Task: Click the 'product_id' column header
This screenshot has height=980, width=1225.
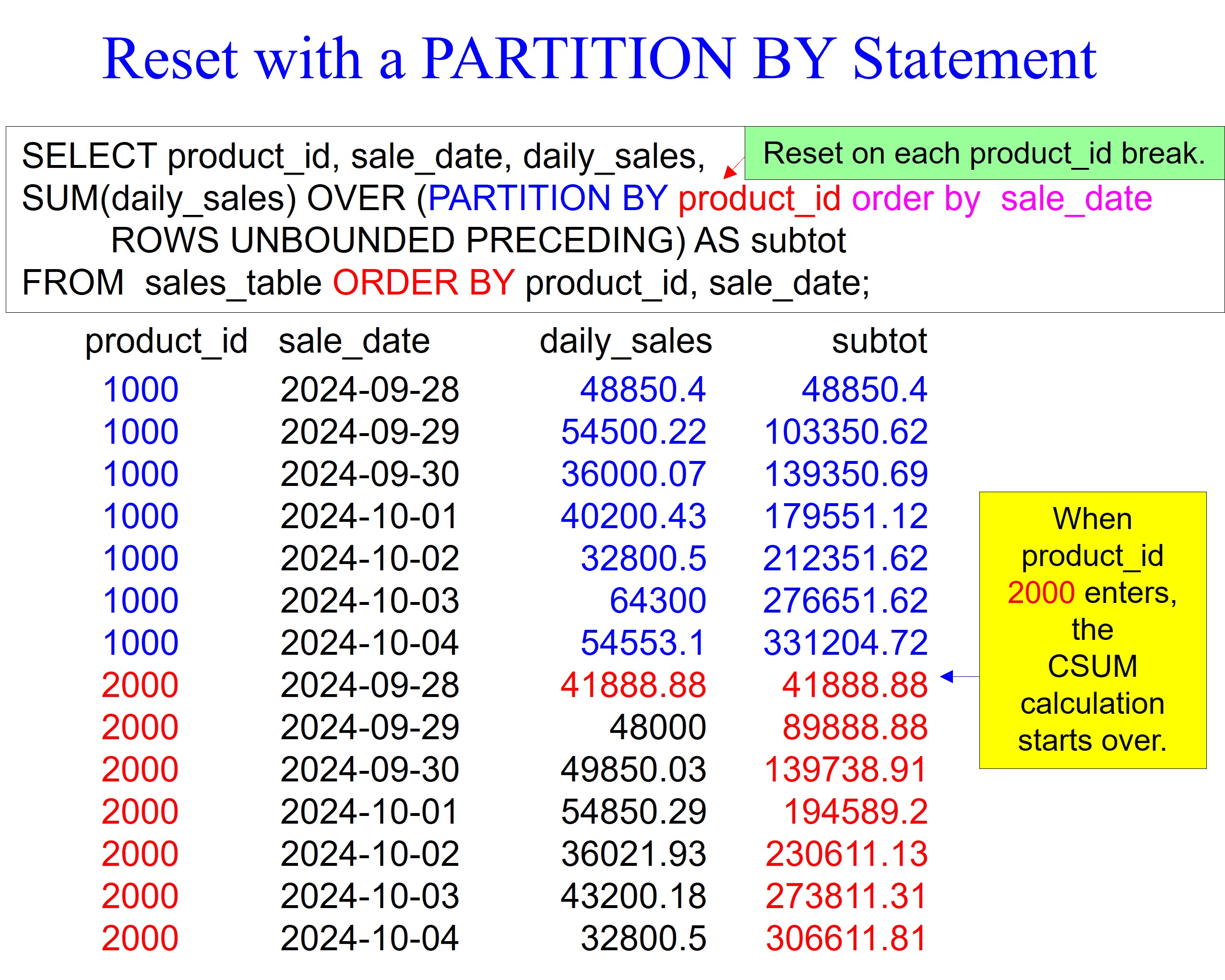Action: pos(166,341)
